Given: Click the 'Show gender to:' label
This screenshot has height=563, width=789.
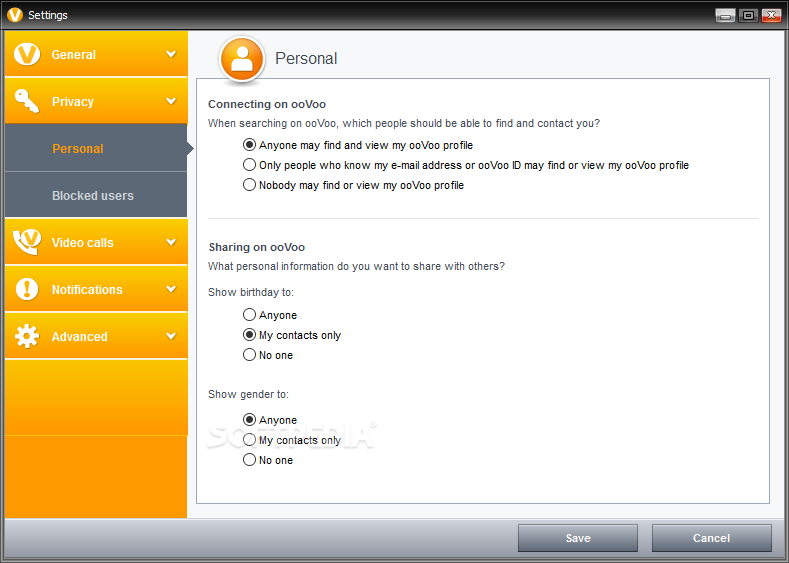Looking at the screenshot, I should coord(248,394).
